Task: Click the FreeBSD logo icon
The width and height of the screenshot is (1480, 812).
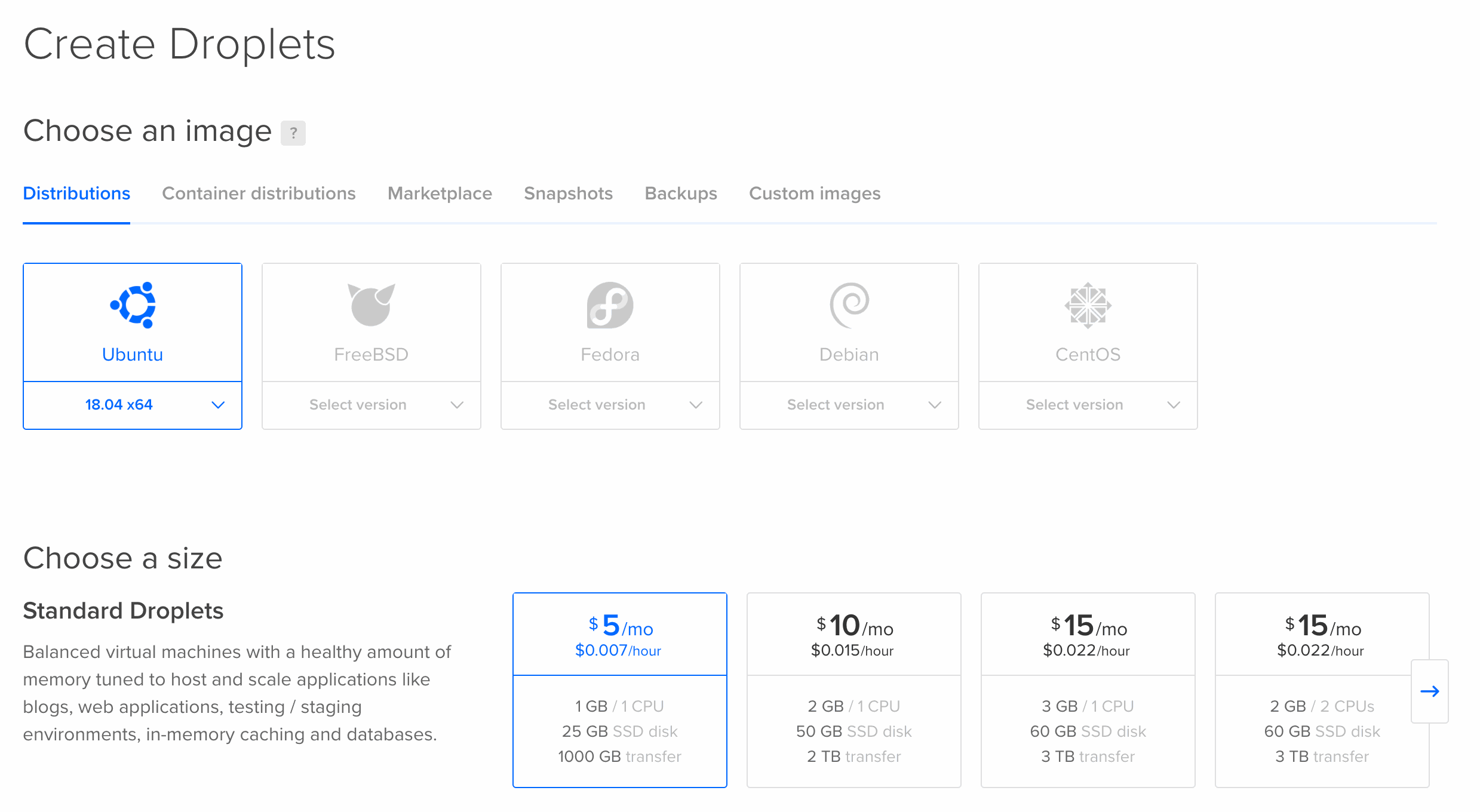Action: tap(371, 305)
